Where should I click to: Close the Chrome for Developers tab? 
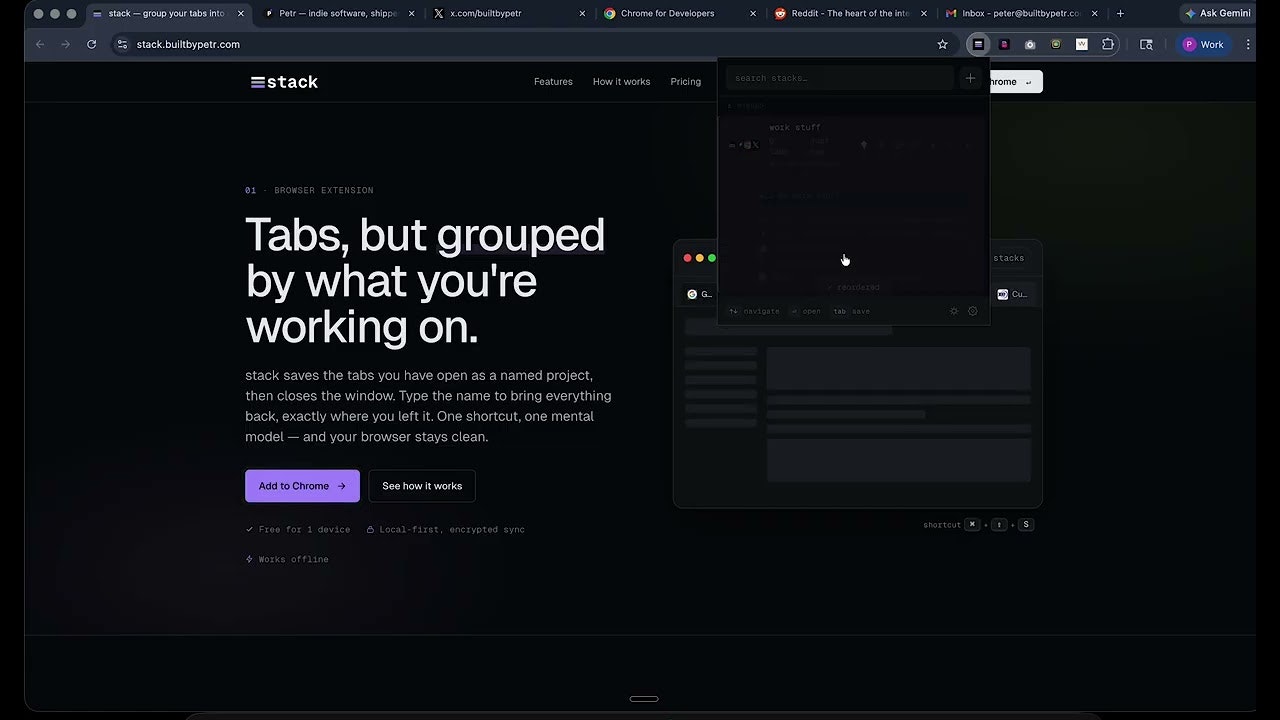point(753,14)
